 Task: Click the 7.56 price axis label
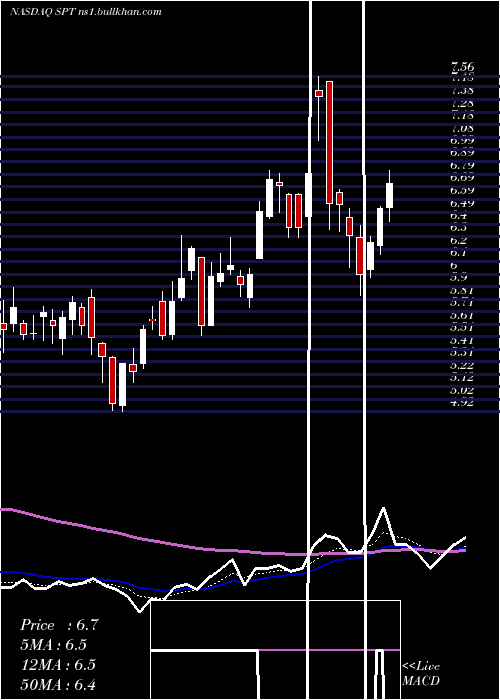tap(462, 67)
